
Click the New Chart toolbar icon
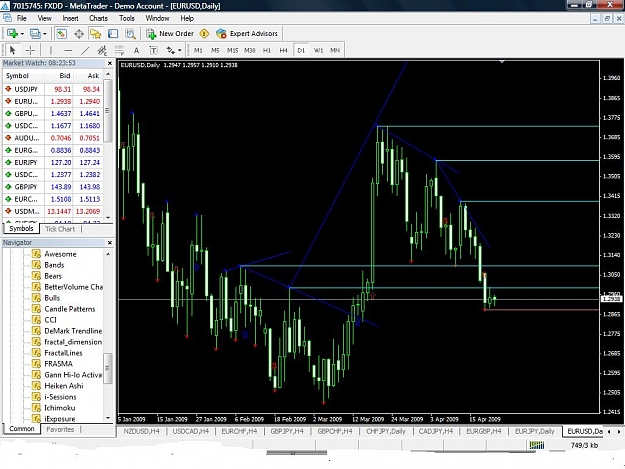(12, 34)
